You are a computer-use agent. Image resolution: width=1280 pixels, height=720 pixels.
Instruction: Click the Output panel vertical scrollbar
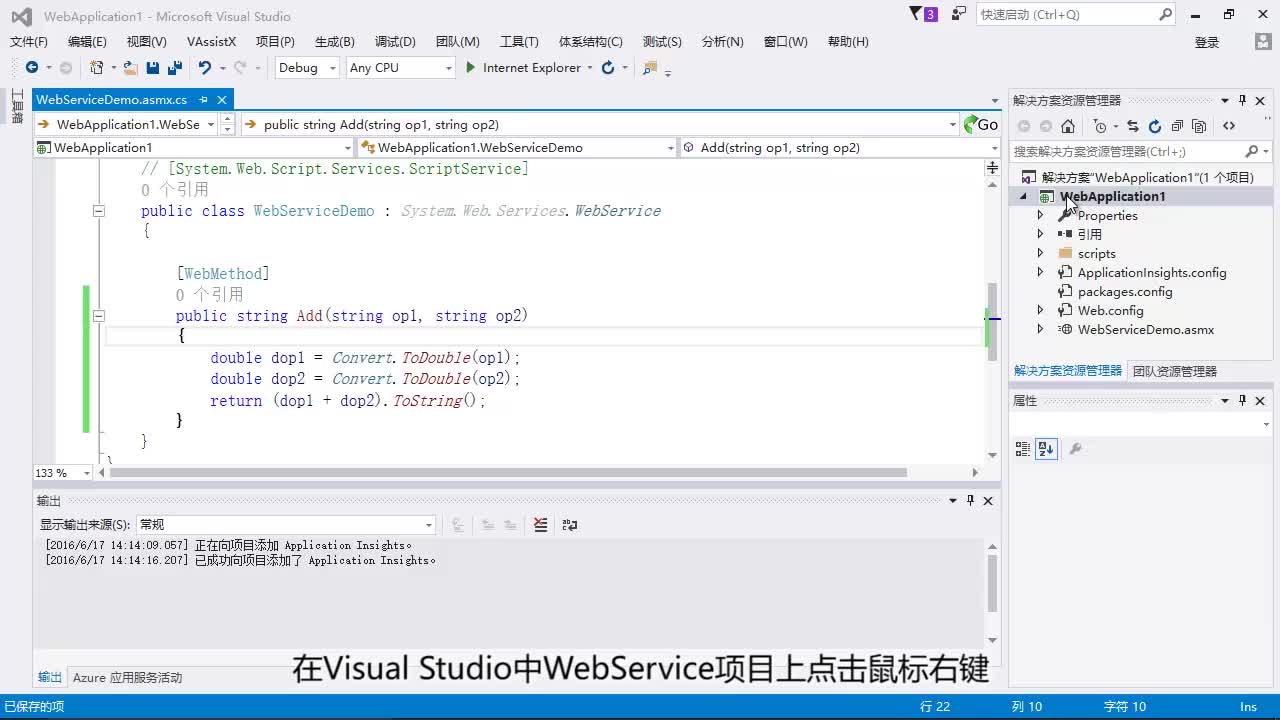click(x=992, y=583)
